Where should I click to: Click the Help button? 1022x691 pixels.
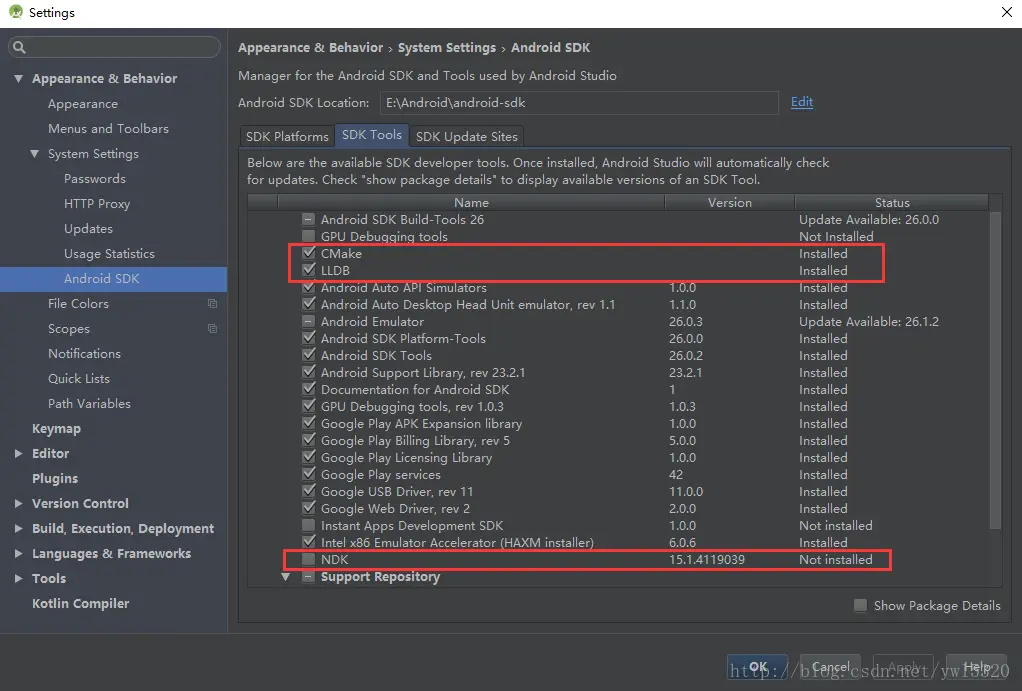976,667
